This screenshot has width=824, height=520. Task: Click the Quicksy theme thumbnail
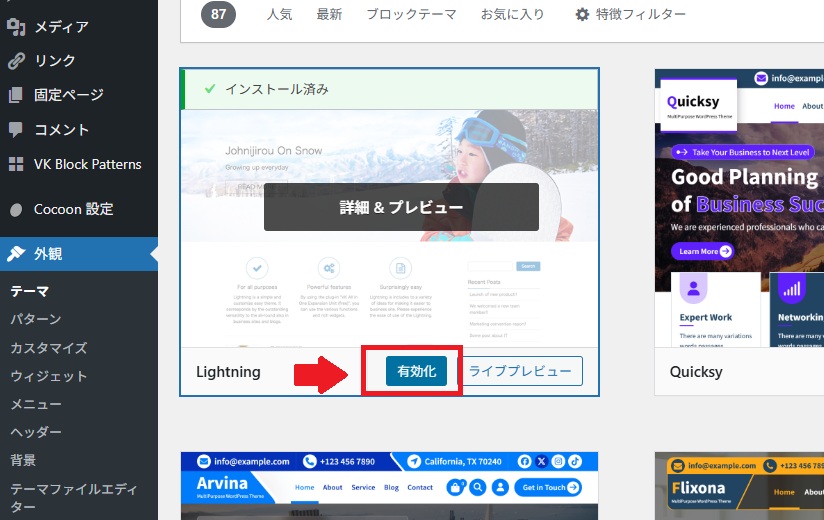pos(739,208)
